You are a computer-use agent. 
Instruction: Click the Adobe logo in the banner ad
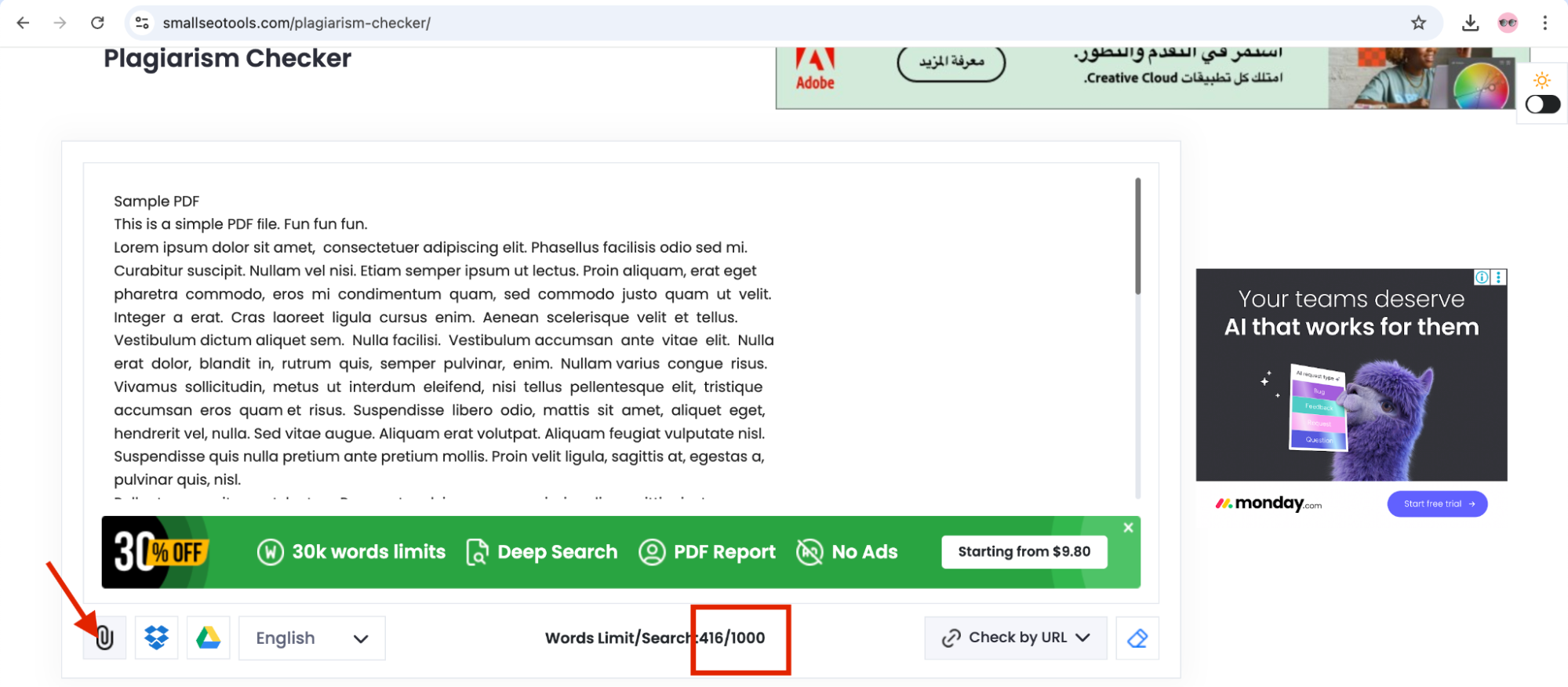815,69
